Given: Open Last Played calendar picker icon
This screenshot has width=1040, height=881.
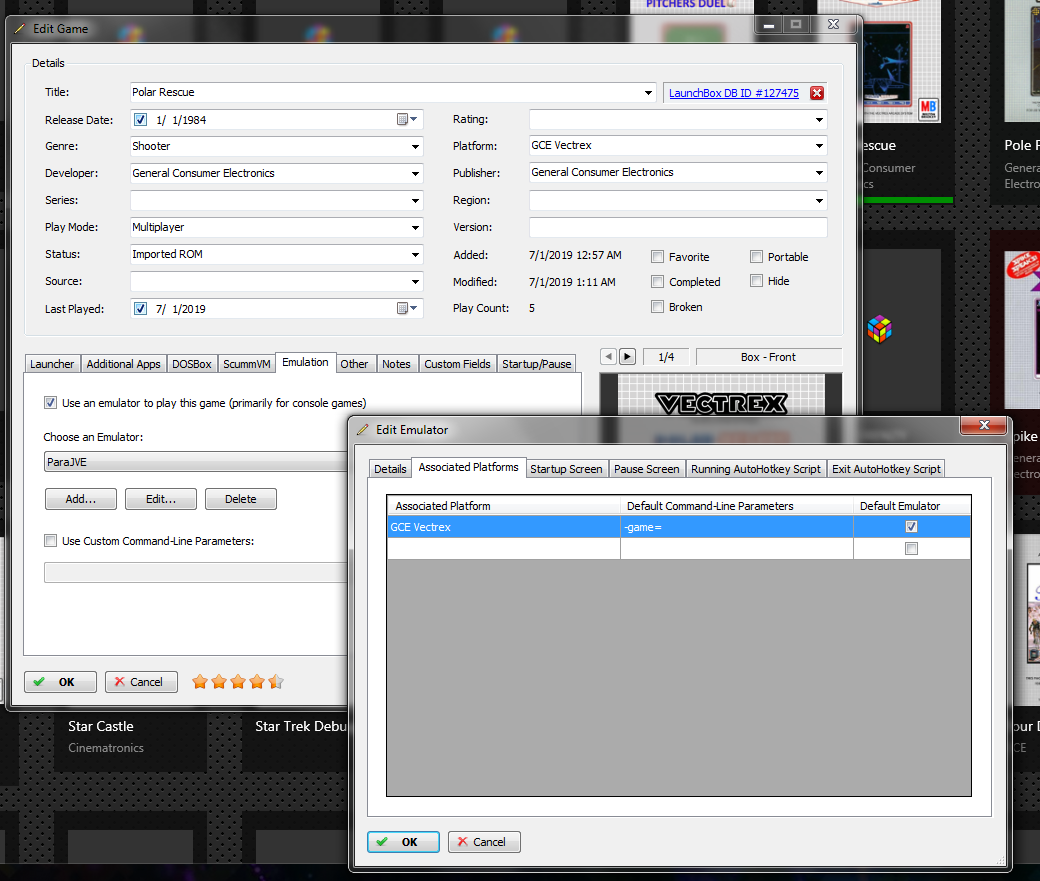Looking at the screenshot, I should 406,308.
